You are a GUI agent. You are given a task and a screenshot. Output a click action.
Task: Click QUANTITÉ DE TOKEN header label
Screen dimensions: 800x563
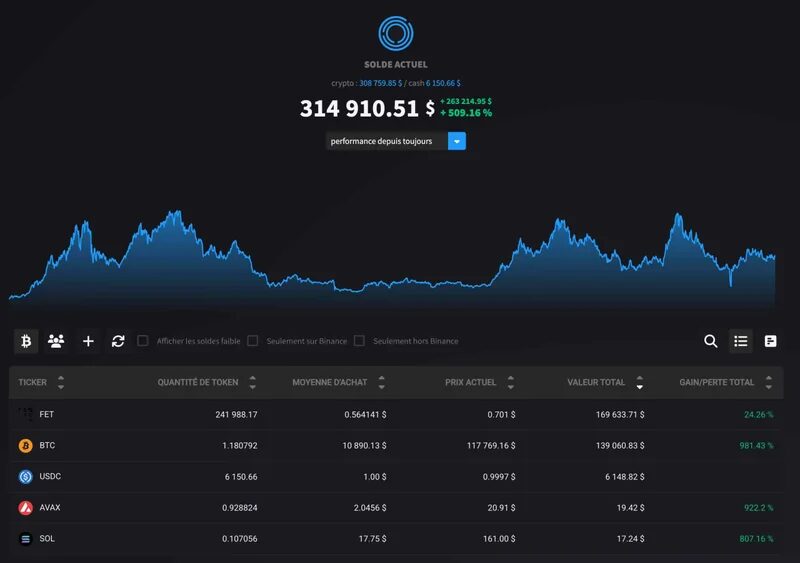click(x=198, y=382)
